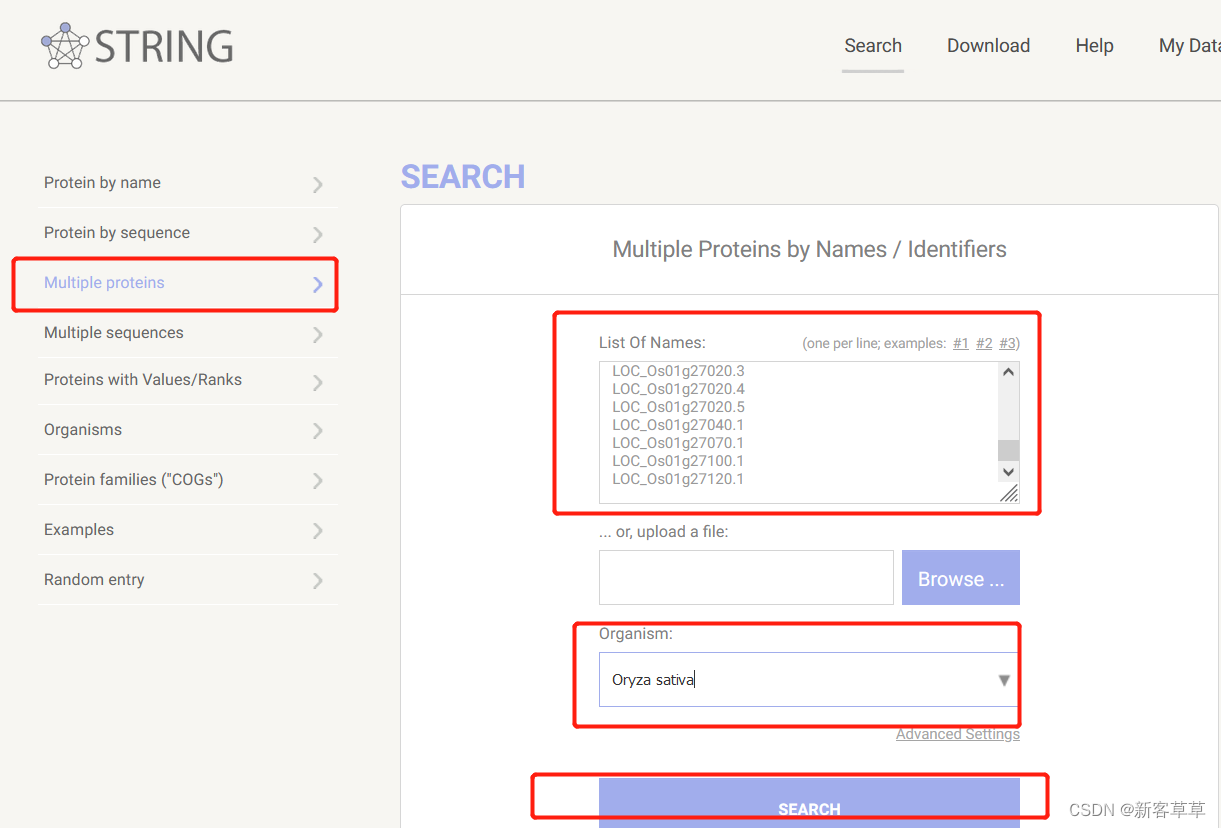This screenshot has height=828, width=1221.
Task: Click chevron next to Proteins with Values/Ranks
Action: point(318,382)
